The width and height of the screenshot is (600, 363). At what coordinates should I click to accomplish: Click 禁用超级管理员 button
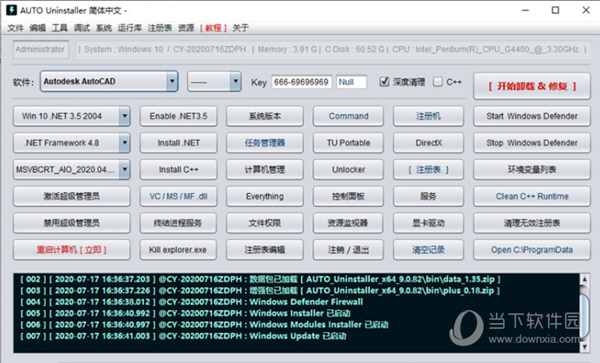pyautogui.click(x=72, y=223)
